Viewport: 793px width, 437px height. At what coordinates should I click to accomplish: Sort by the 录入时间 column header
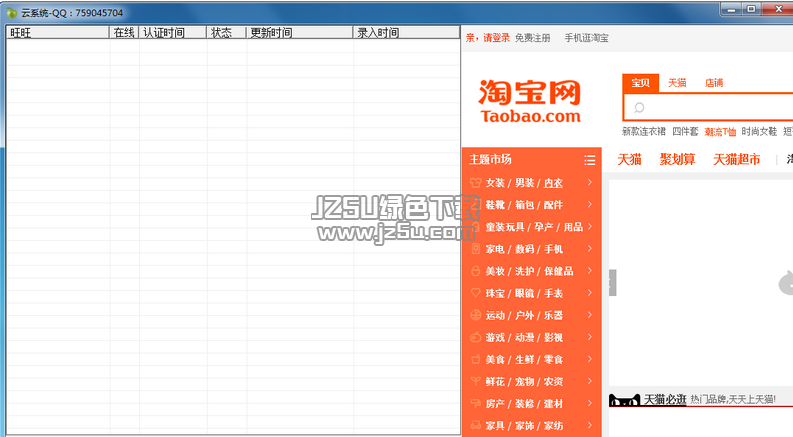point(406,33)
